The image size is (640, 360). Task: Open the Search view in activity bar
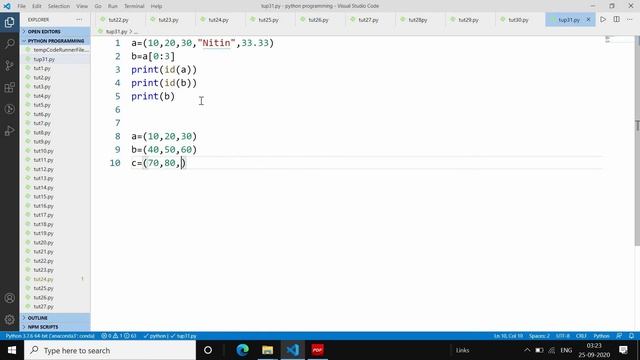pyautogui.click(x=9, y=44)
